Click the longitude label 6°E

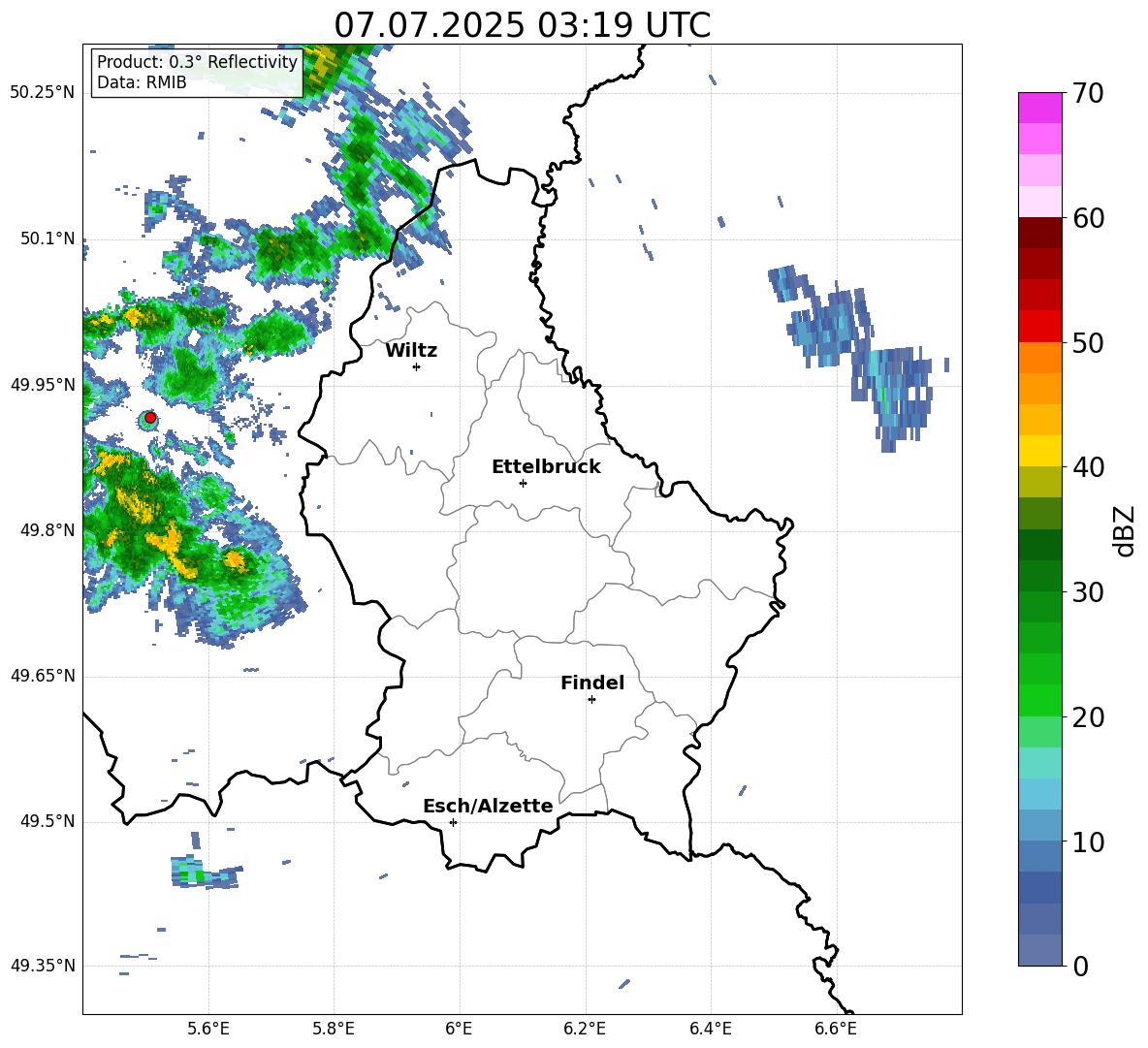click(x=459, y=1029)
